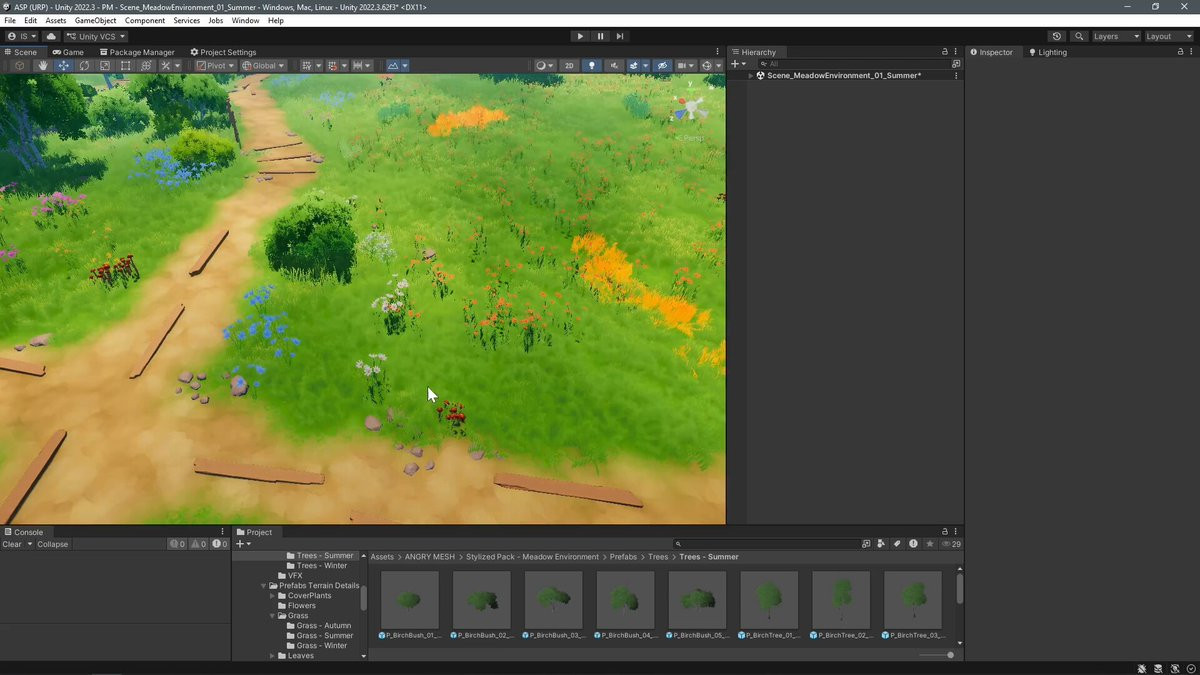Click the console Clear button
Screen dimensions: 1200x675
click(12, 544)
